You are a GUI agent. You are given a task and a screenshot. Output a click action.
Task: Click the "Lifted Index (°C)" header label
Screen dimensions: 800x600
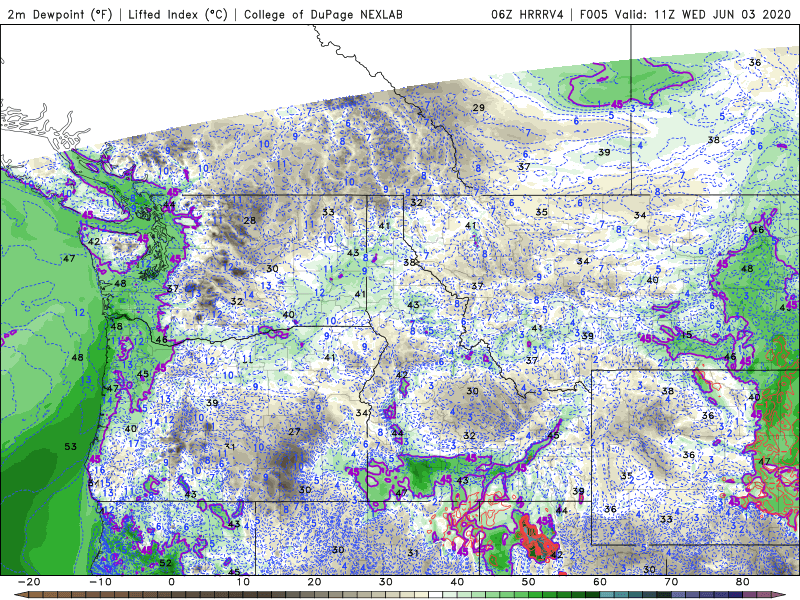[178, 14]
